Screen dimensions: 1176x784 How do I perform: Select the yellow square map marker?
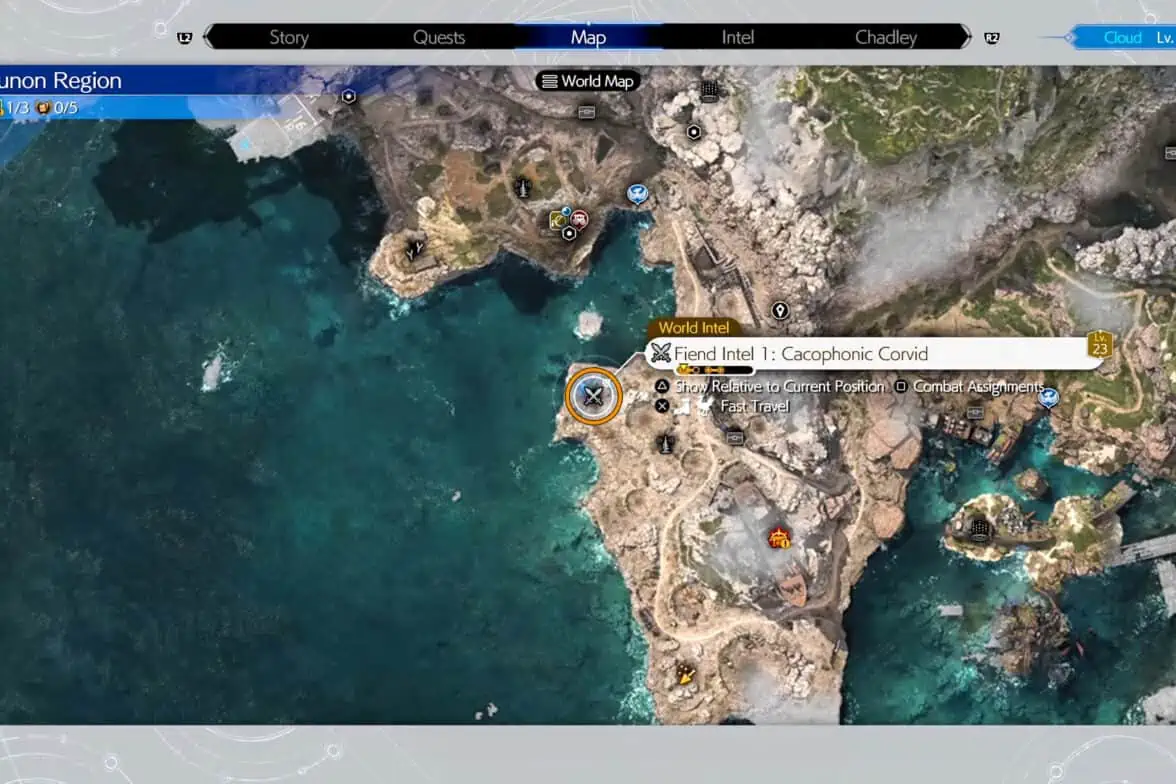558,221
